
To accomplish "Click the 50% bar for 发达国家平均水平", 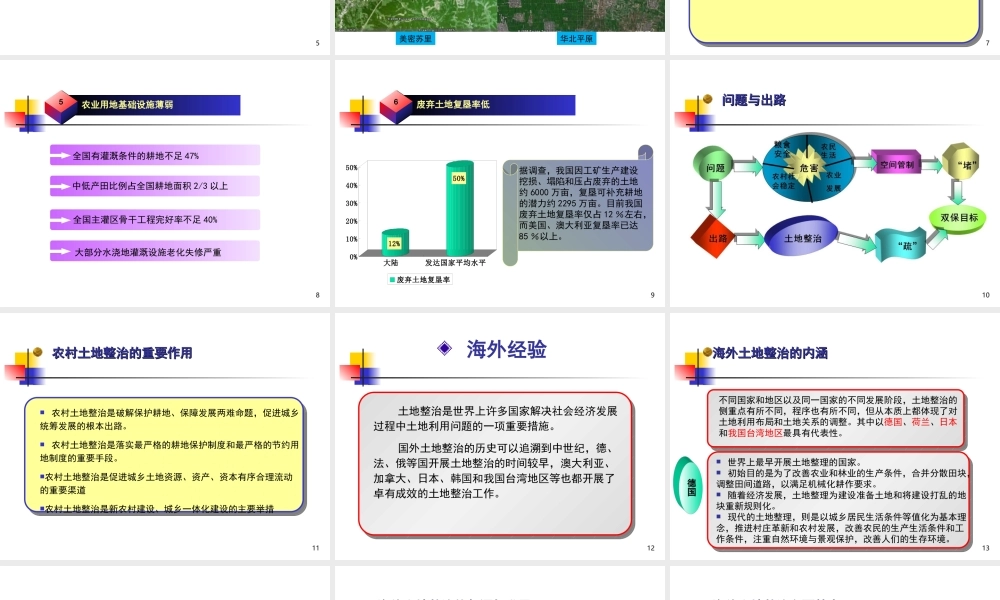I will tap(459, 208).
